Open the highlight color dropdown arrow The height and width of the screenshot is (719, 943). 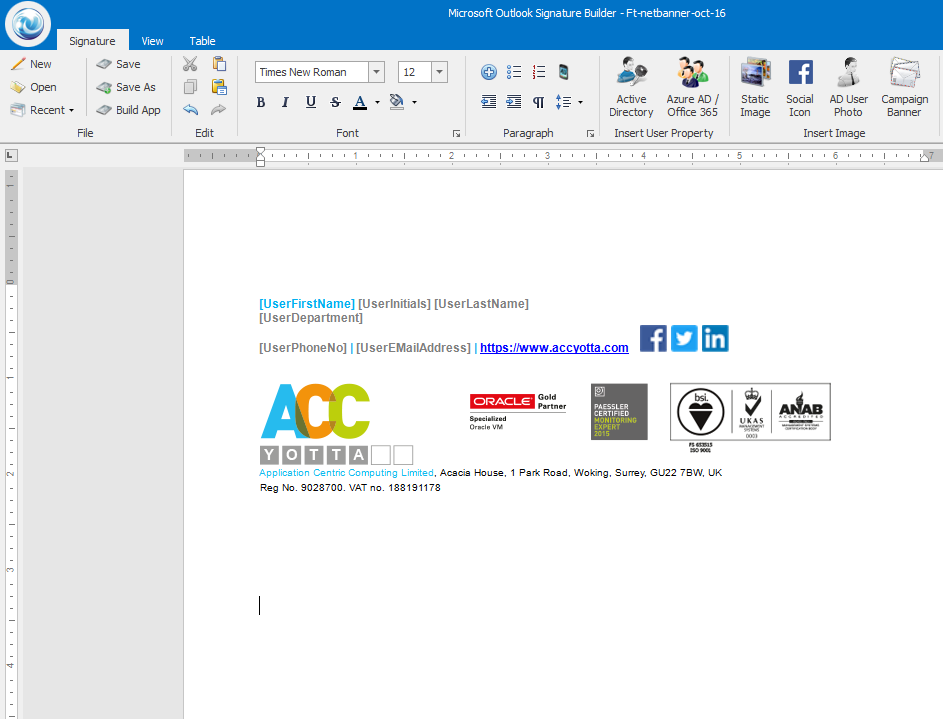tap(414, 102)
